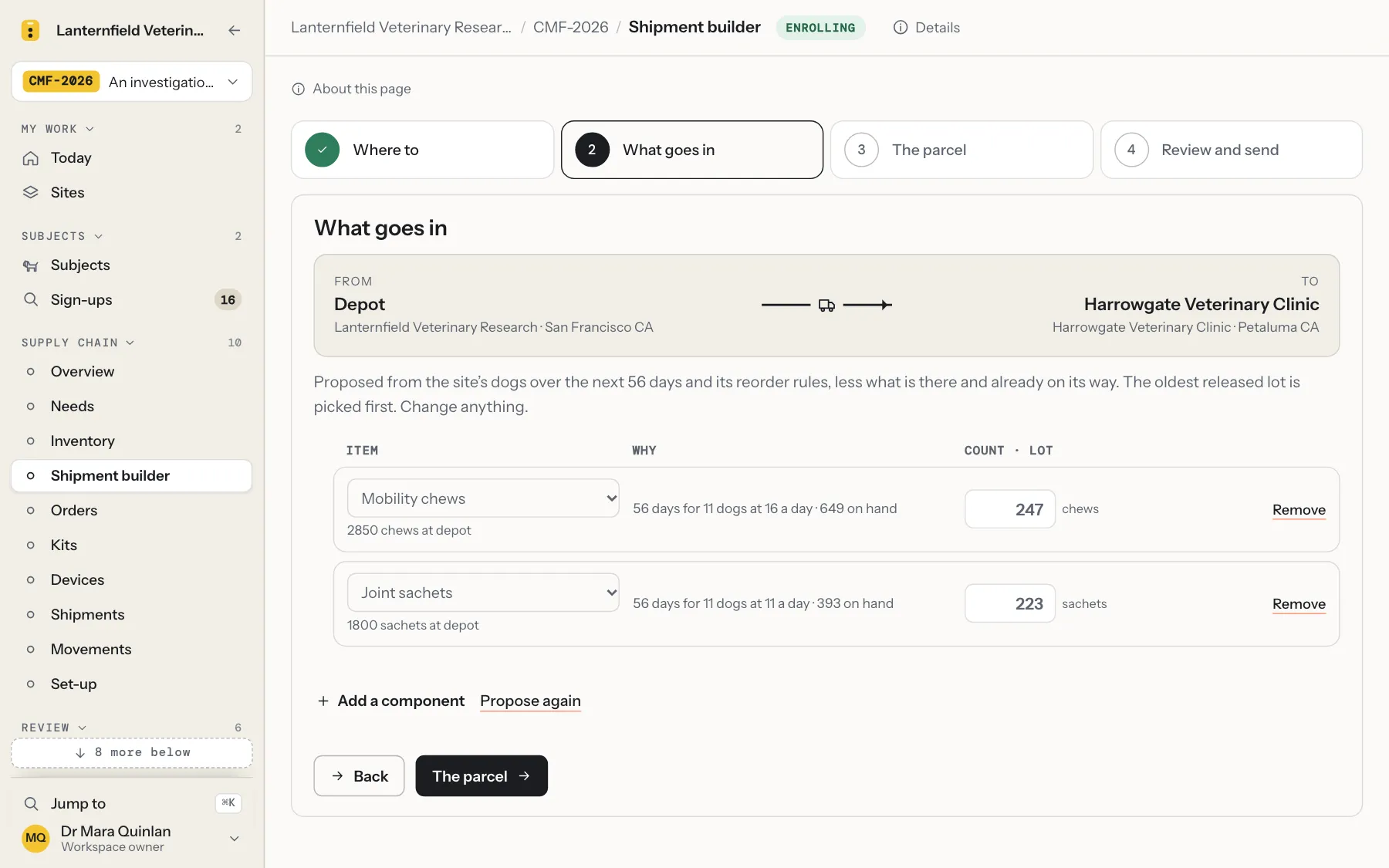The image size is (1389, 868).
Task: Remove the Mobility chews row
Action: (x=1299, y=509)
